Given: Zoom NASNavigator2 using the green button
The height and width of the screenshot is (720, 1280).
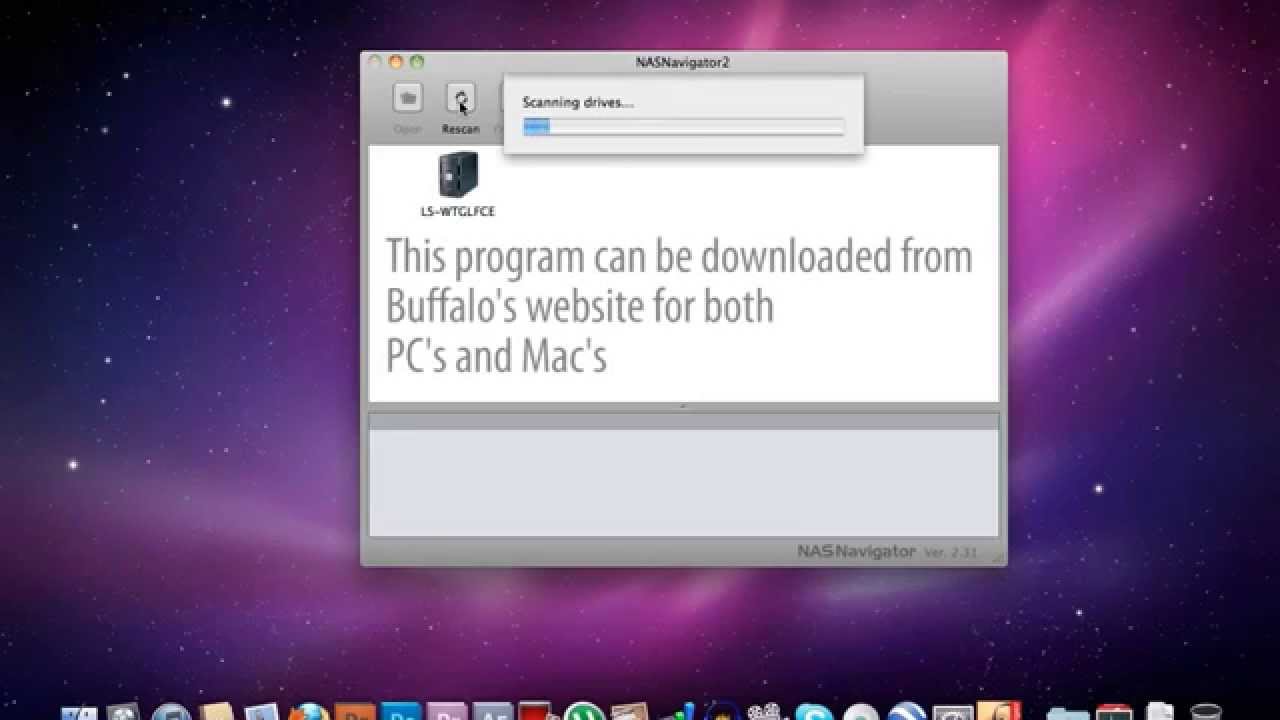Looking at the screenshot, I should point(417,61).
